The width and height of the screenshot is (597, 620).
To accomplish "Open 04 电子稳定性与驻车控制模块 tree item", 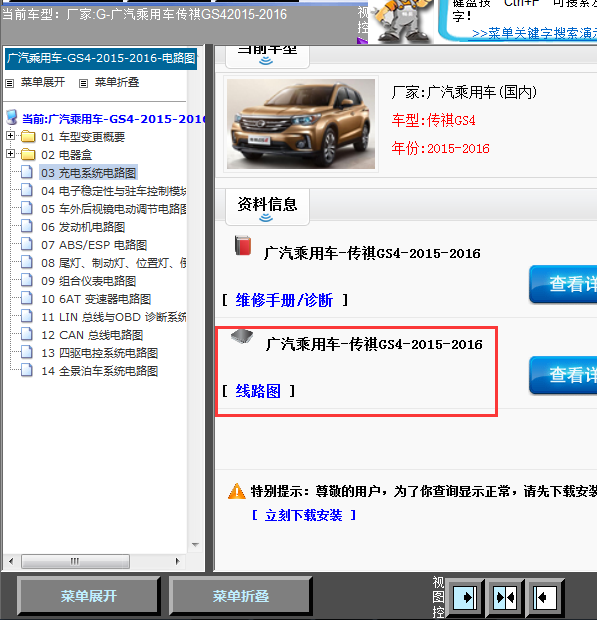I will 113,191.
